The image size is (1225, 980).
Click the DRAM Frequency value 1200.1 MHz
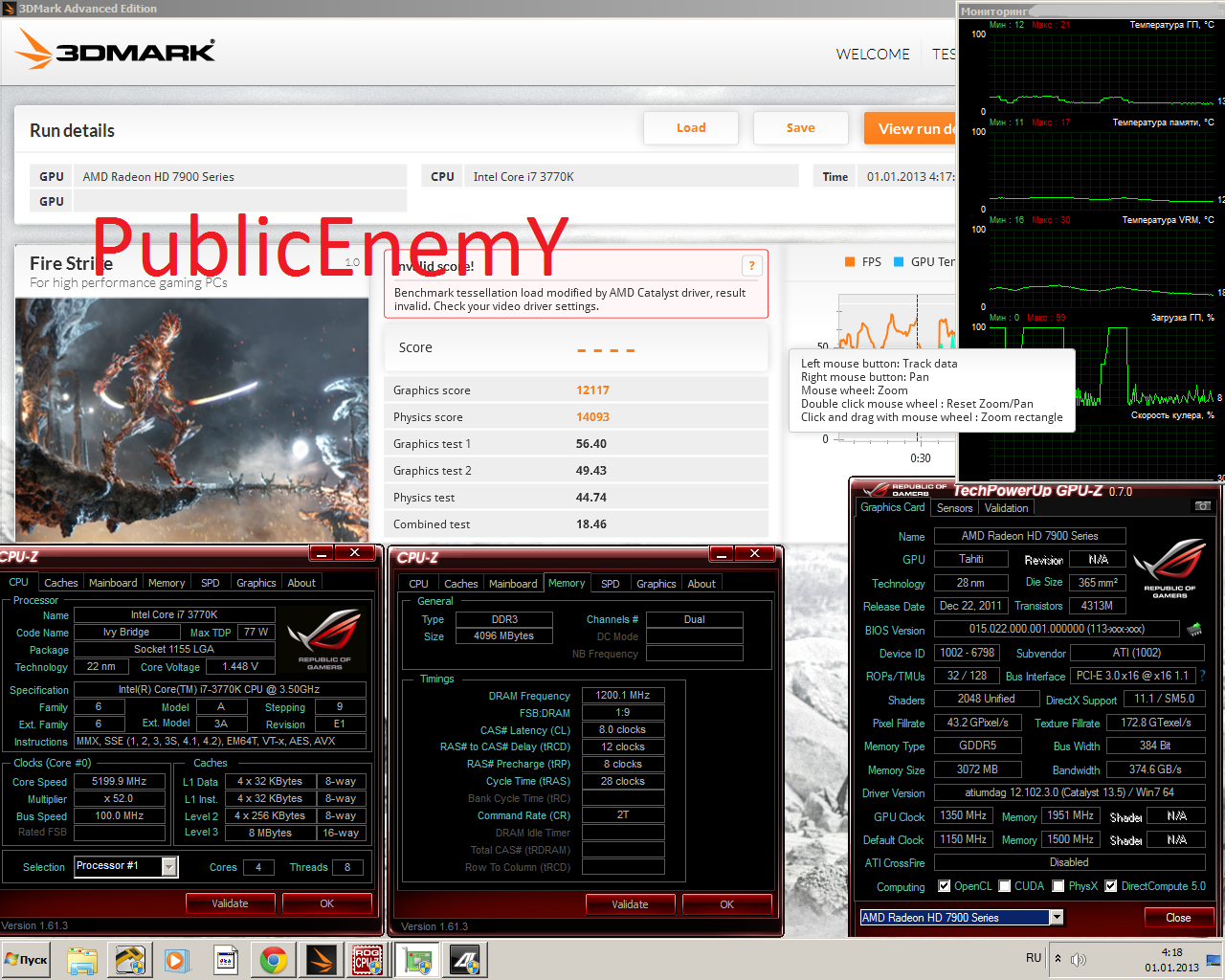point(622,695)
